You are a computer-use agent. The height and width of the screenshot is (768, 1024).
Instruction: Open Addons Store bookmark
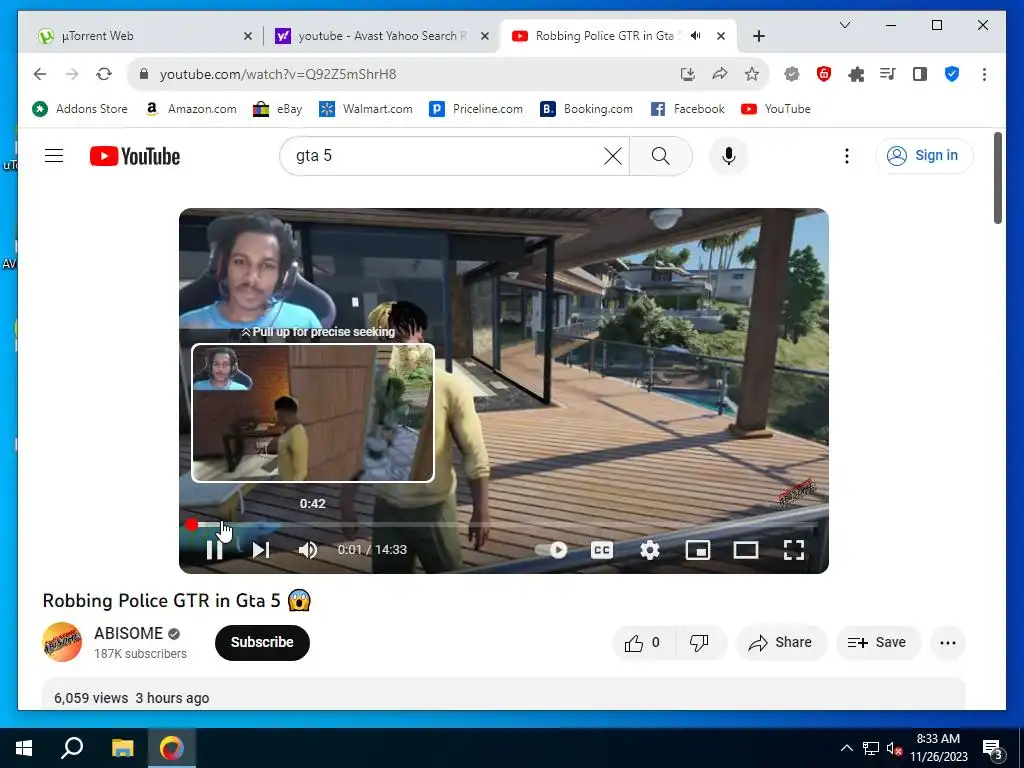(80, 109)
